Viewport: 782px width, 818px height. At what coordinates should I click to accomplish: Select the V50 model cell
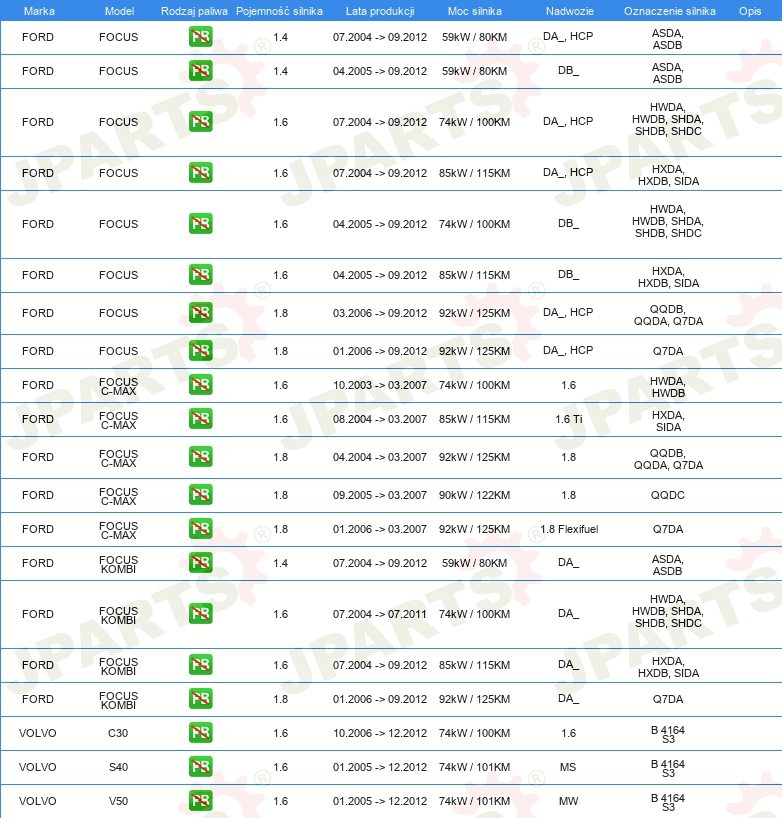click(x=118, y=801)
